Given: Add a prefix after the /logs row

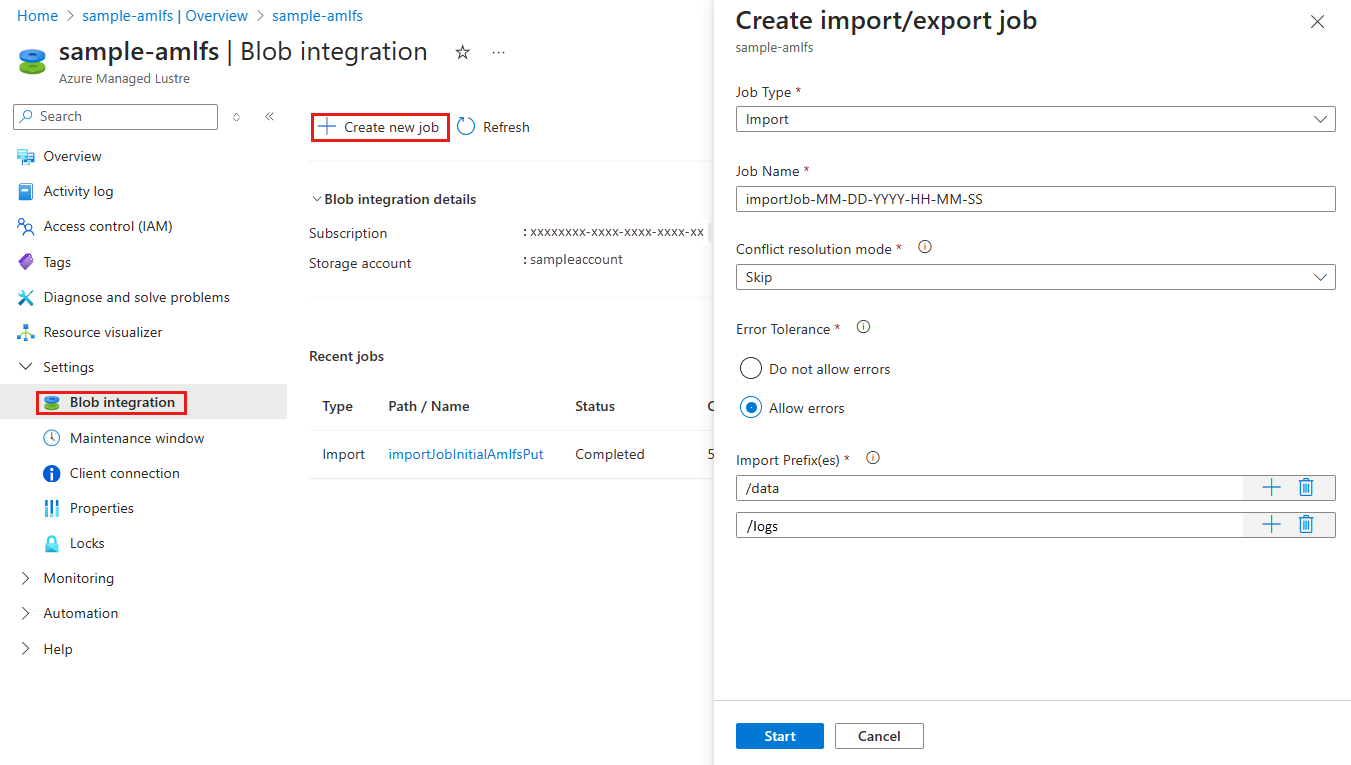Looking at the screenshot, I should (x=1271, y=524).
